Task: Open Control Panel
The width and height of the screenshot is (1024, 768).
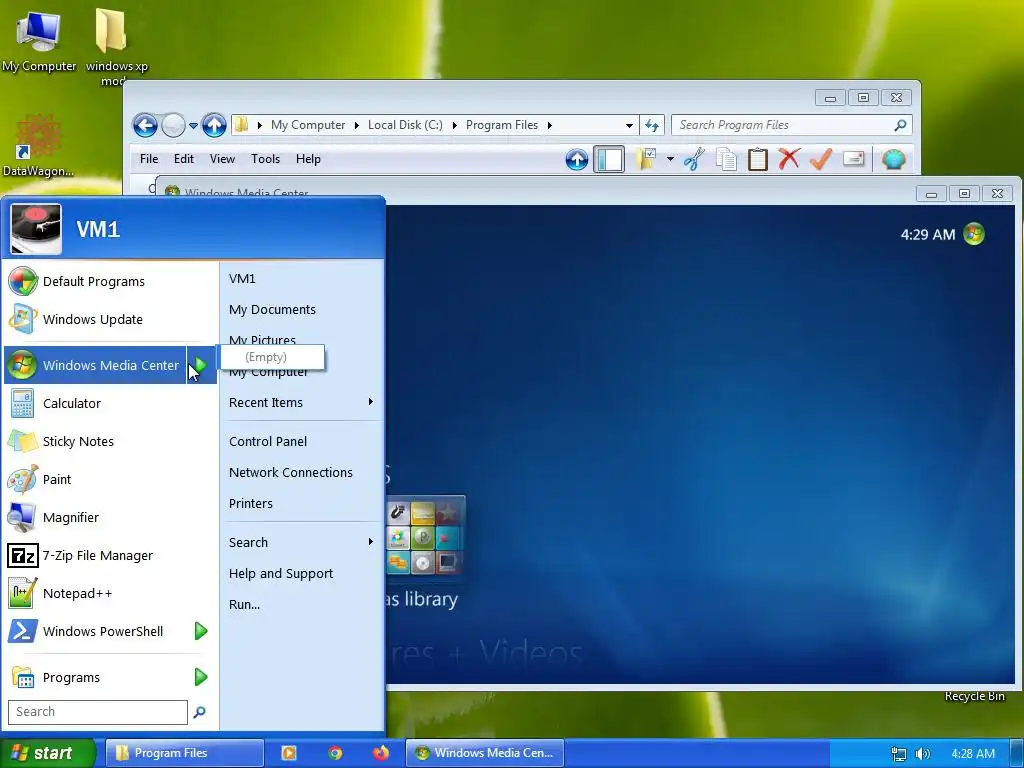Action: (268, 441)
